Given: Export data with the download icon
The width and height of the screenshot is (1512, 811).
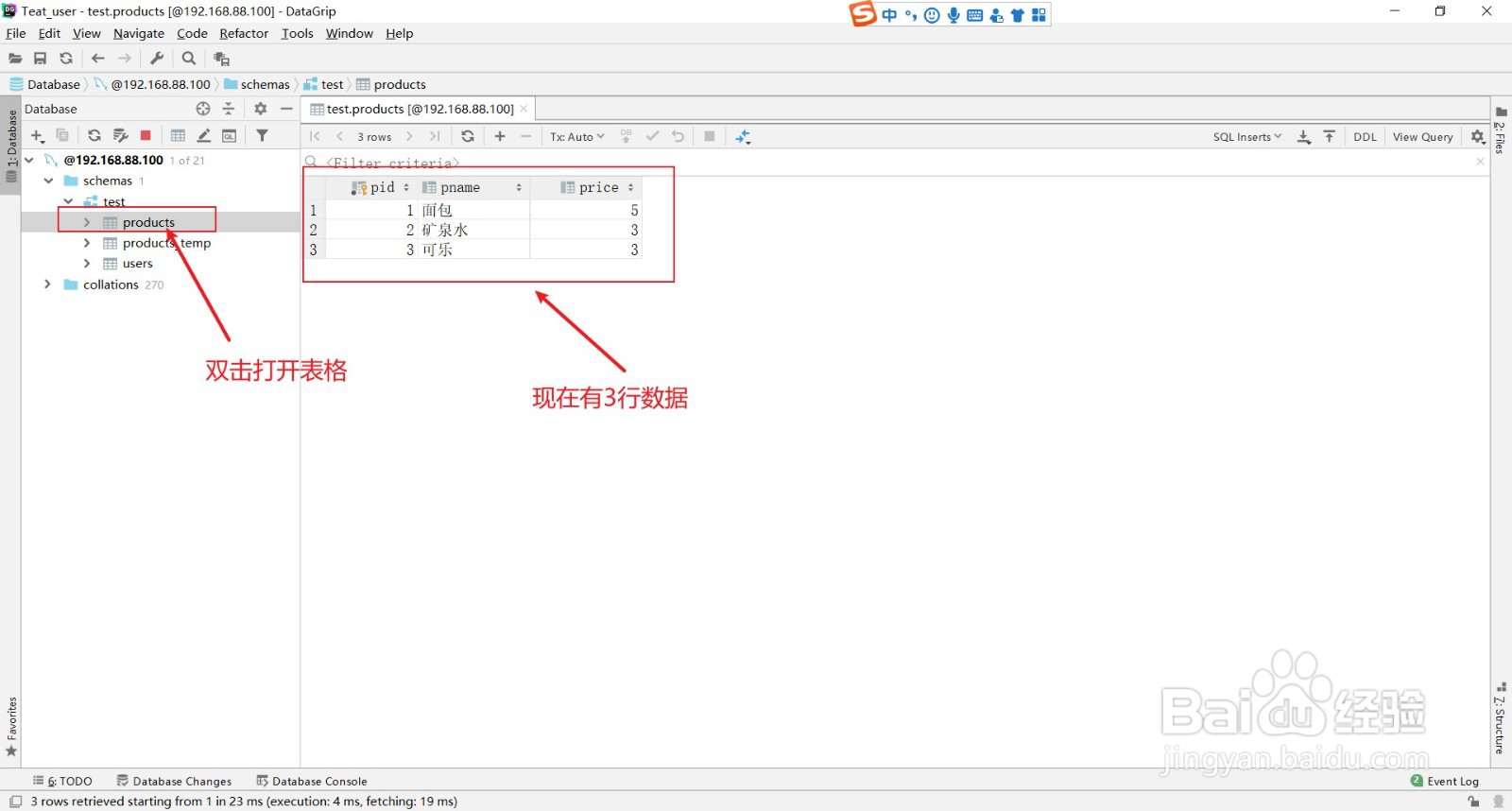Looking at the screenshot, I should (1304, 136).
